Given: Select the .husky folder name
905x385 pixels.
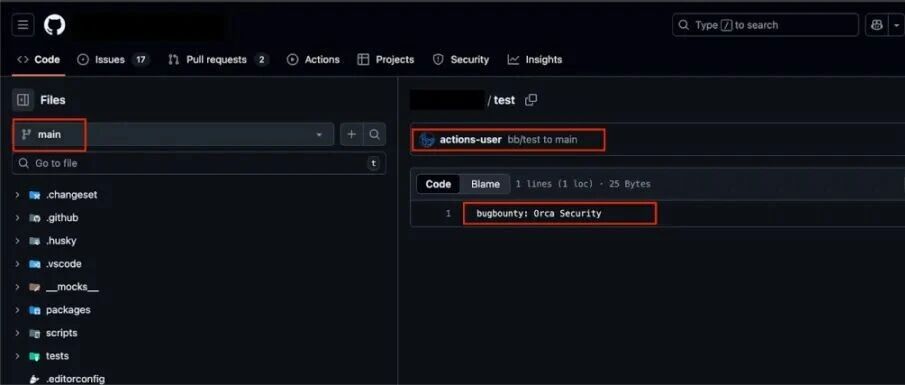Looking at the screenshot, I should (61, 241).
